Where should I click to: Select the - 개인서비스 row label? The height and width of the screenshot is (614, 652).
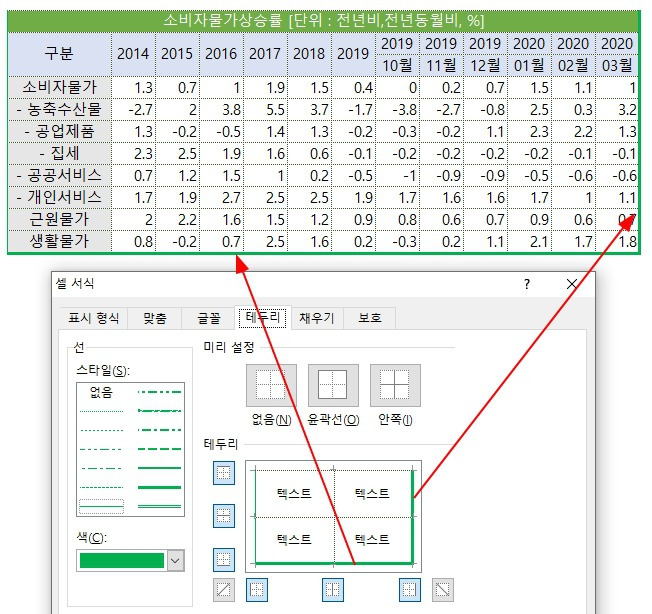coord(59,197)
